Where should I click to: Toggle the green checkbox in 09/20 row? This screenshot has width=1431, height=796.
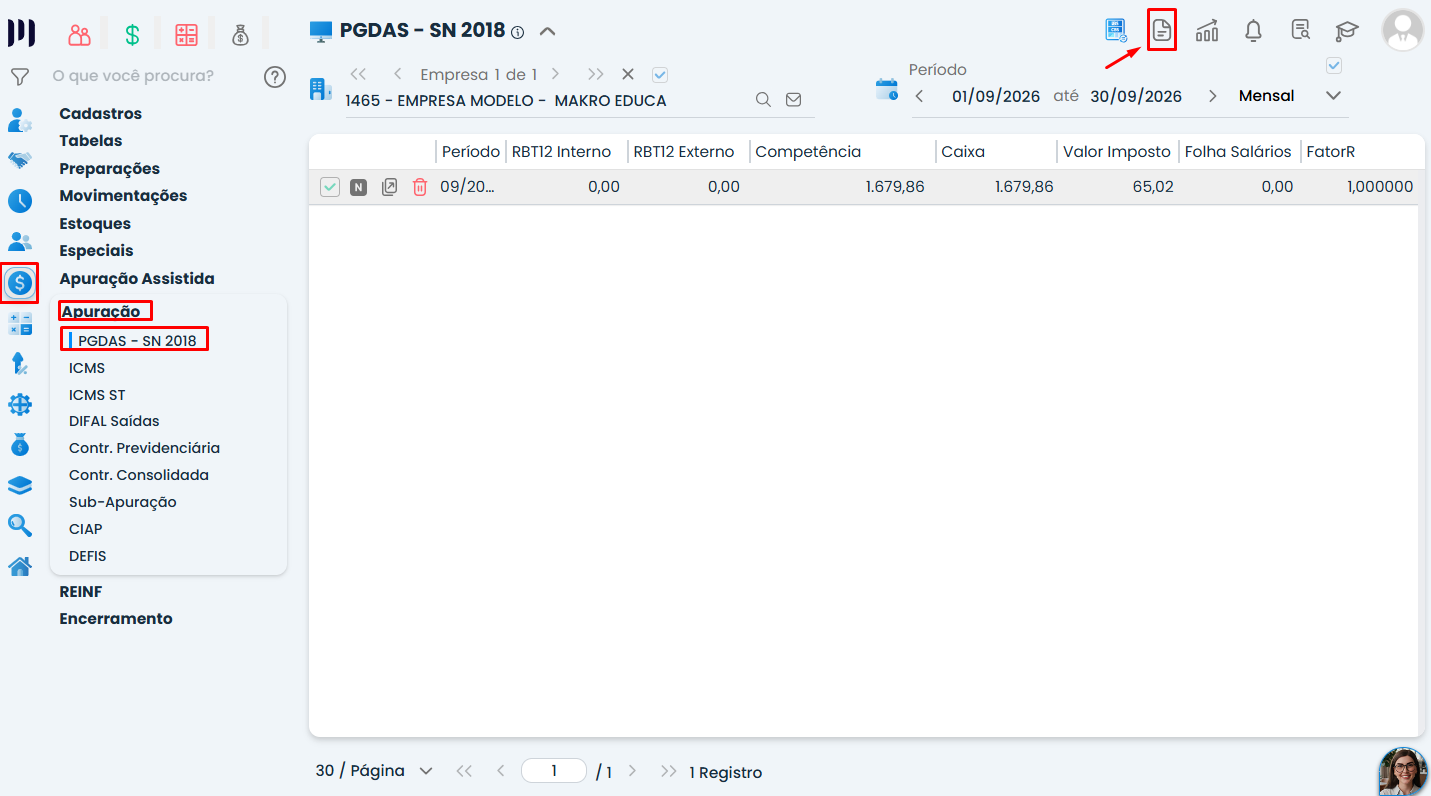point(330,187)
